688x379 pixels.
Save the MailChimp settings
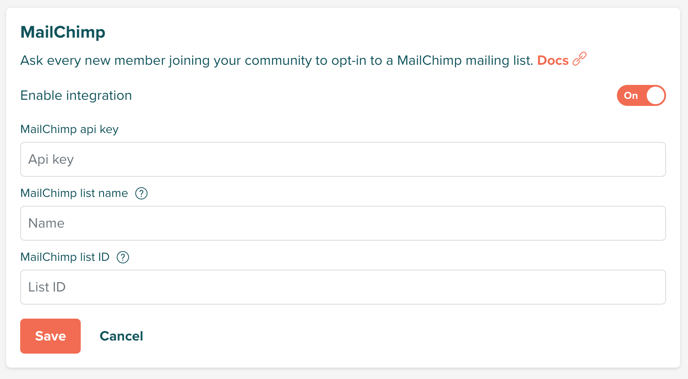(50, 336)
